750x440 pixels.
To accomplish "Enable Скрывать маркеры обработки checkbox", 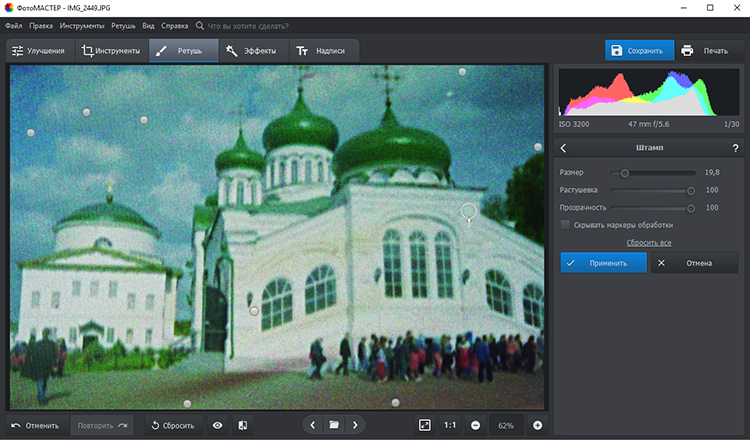I will 566,225.
